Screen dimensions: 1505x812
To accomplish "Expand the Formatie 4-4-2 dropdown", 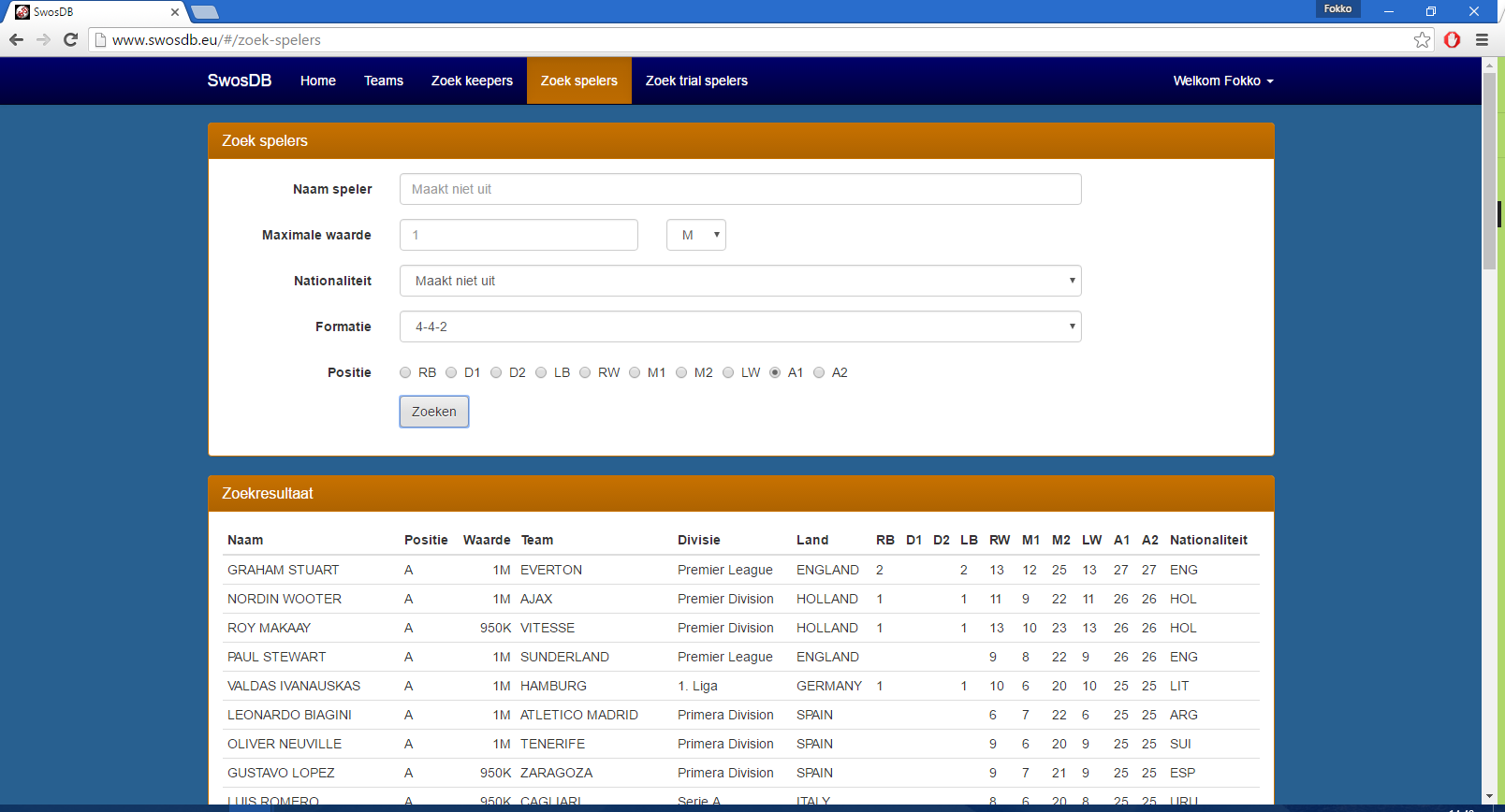I will pyautogui.click(x=739, y=326).
